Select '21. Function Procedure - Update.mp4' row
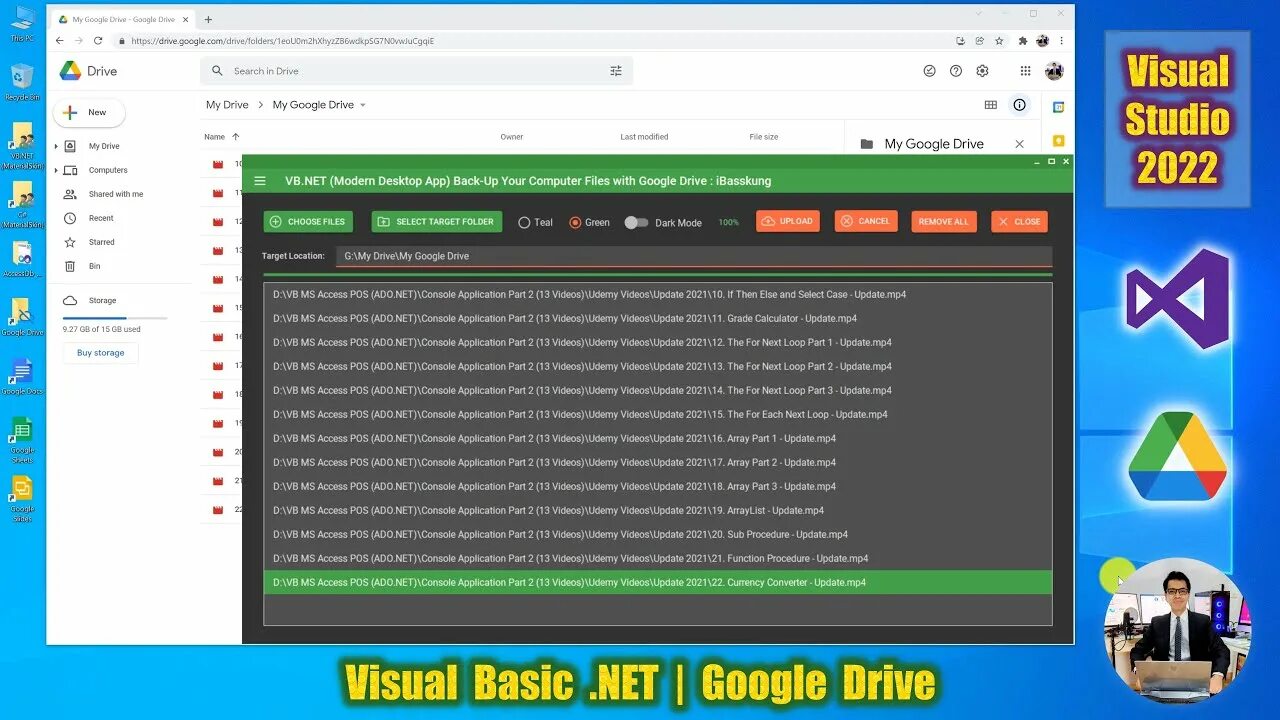 [658, 559]
